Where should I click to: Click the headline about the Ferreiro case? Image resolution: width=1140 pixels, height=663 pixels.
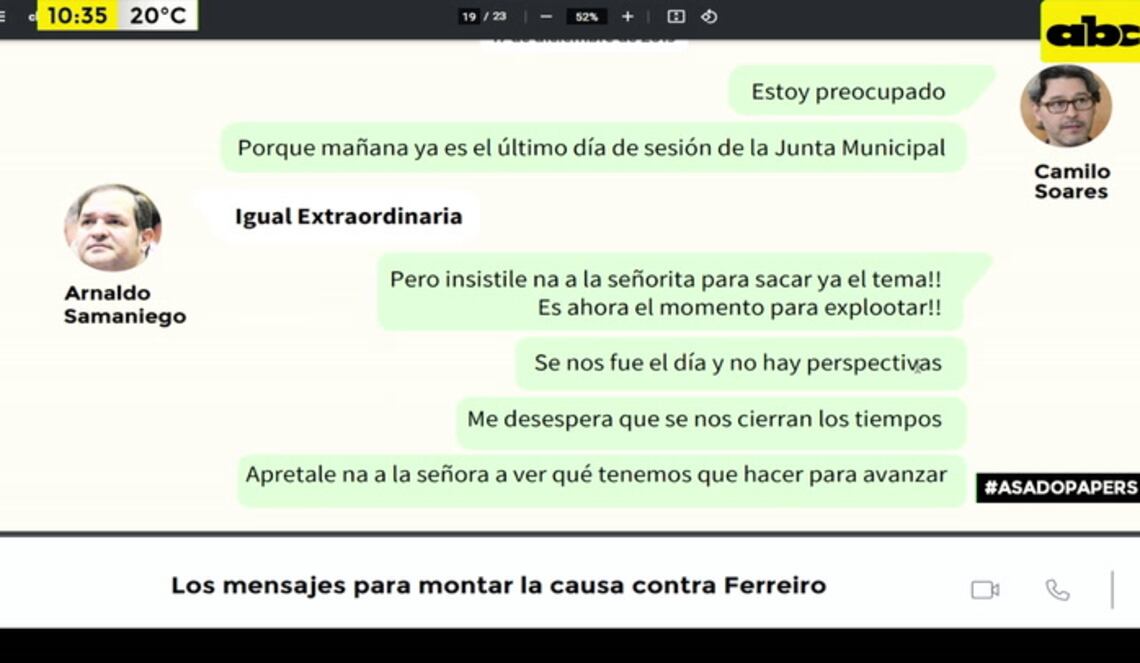point(498,585)
